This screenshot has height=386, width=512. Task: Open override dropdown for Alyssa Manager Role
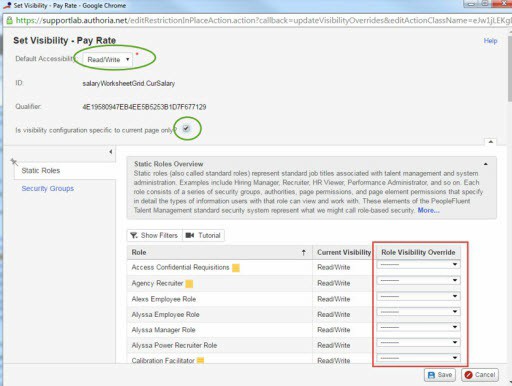(x=418, y=327)
